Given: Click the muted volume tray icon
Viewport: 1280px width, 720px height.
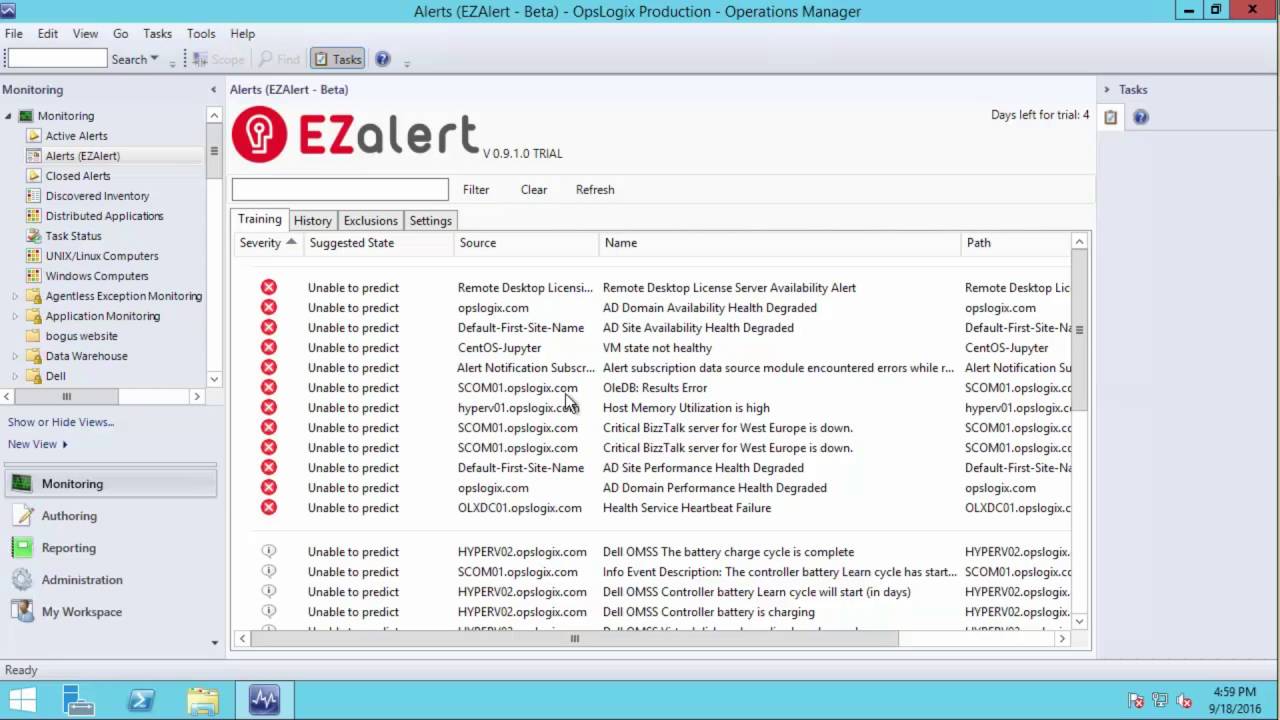Looking at the screenshot, I should [1184, 701].
